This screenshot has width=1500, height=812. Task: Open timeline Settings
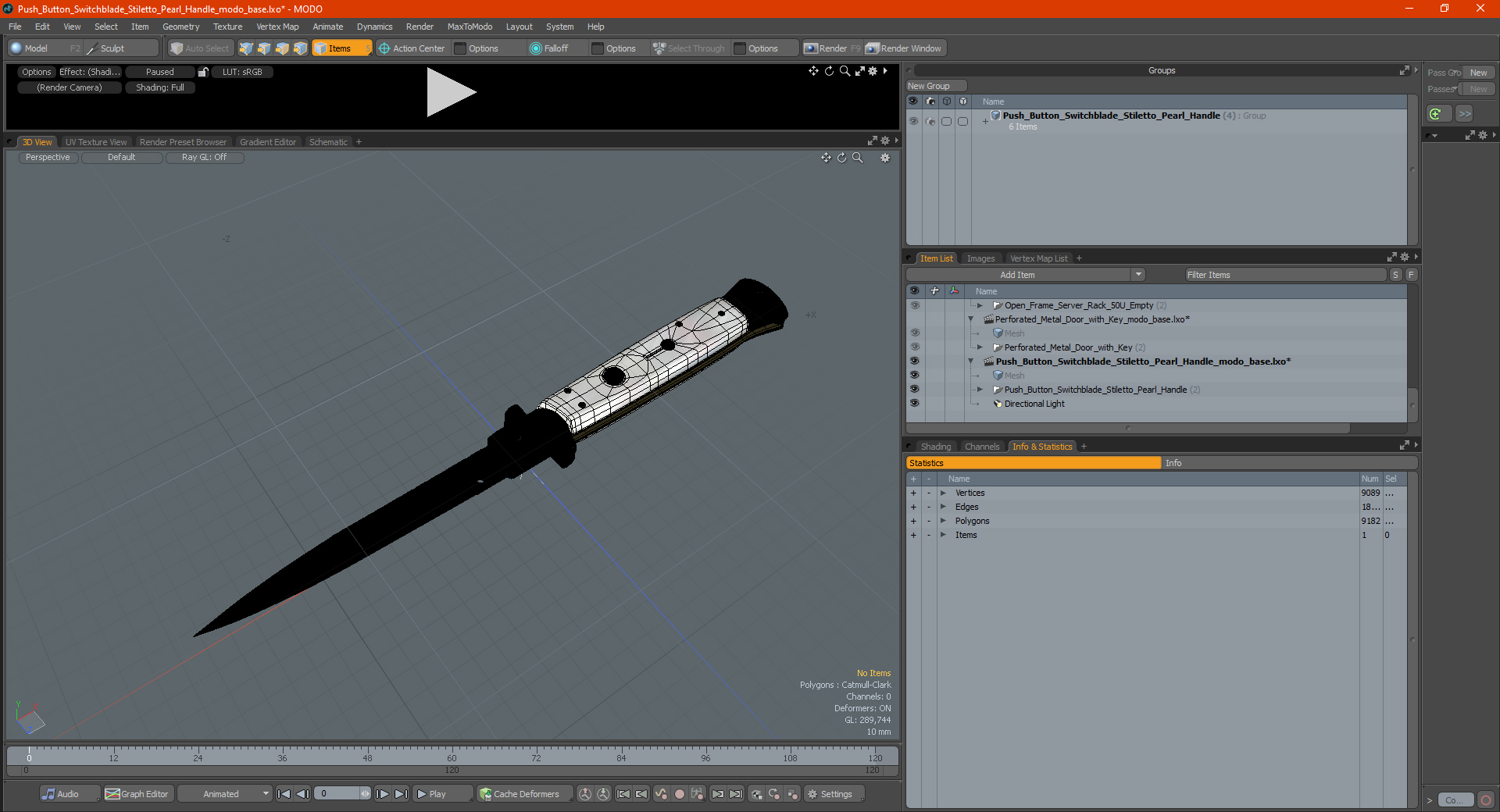tap(834, 794)
